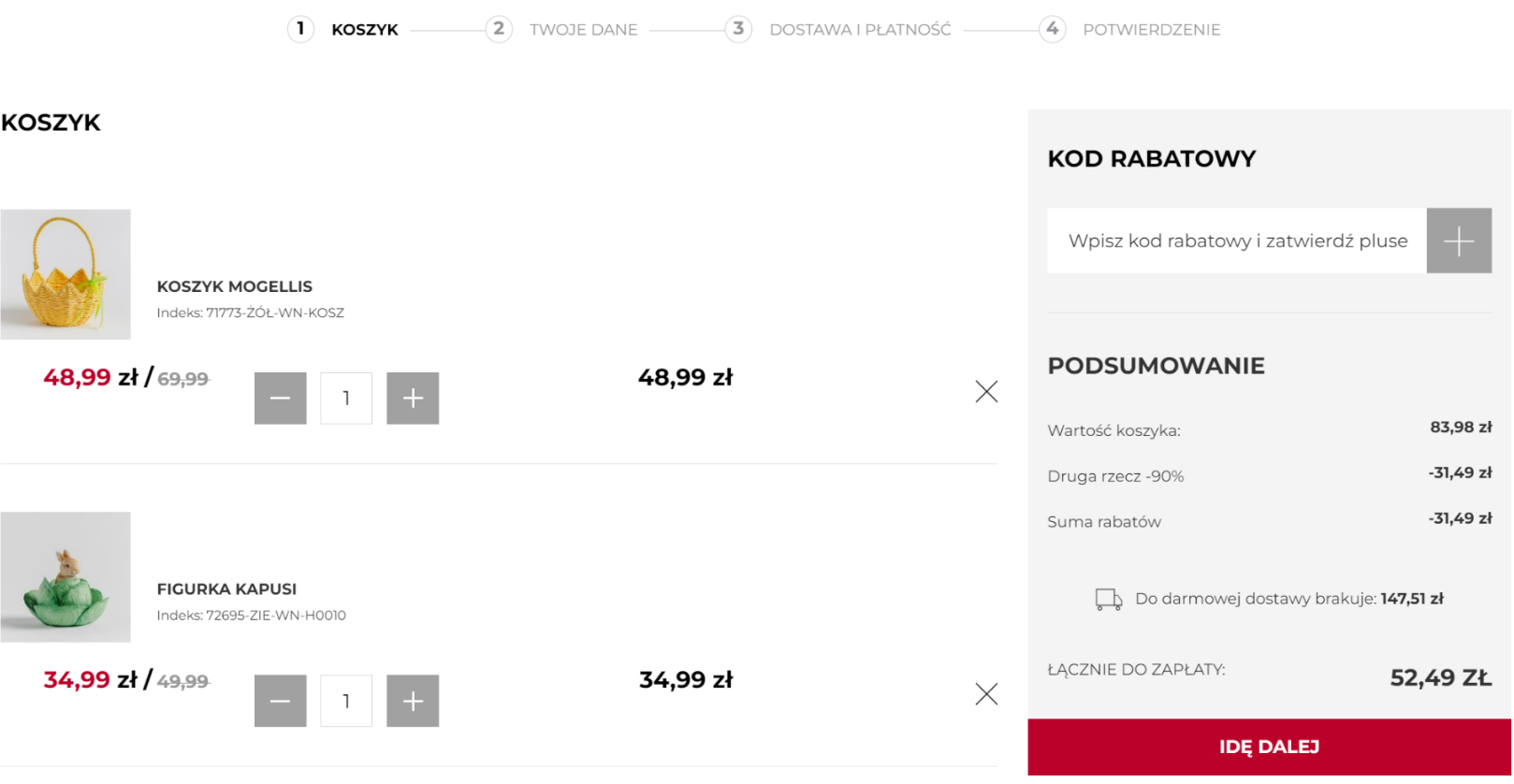This screenshot has height=784, width=1514.
Task: Open the Figurka Kapusi product link
Action: [226, 588]
